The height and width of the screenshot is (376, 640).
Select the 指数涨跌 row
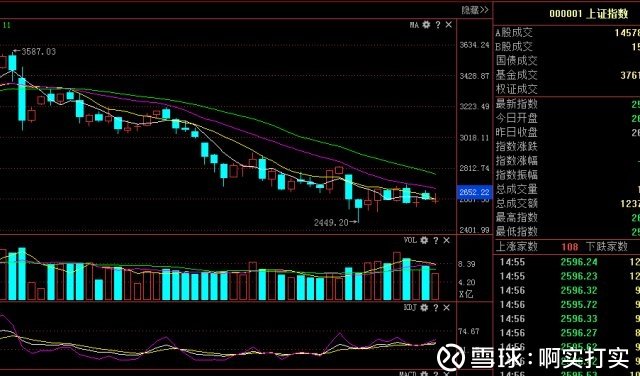(x=567, y=146)
